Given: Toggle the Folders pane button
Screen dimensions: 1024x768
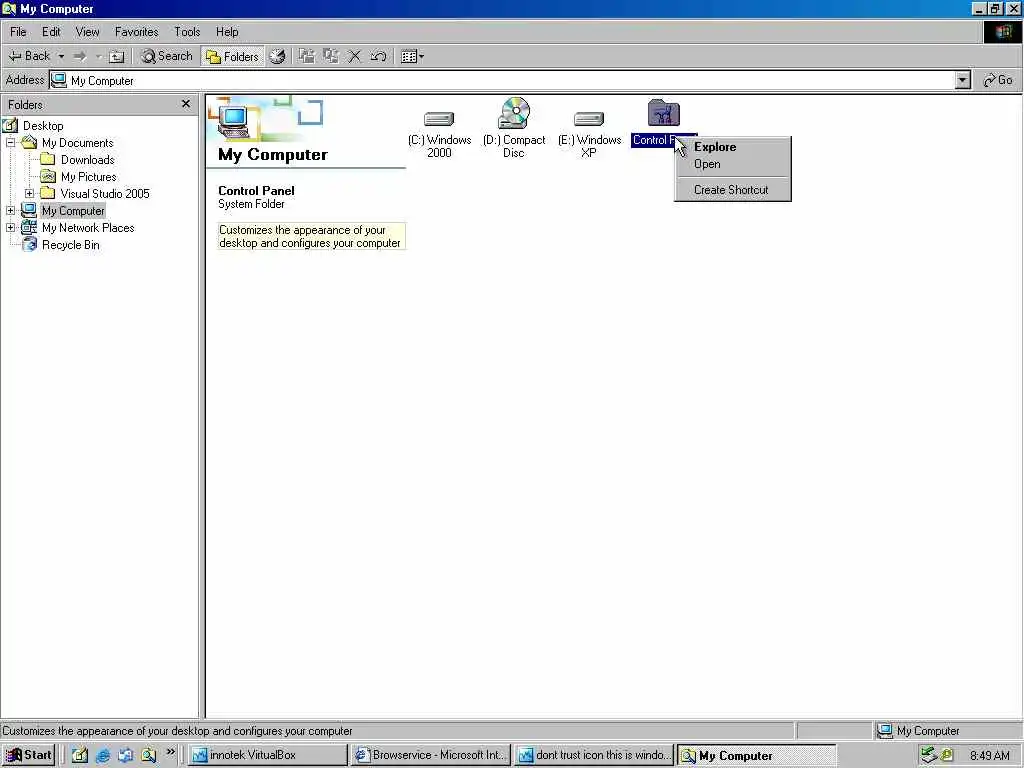Looking at the screenshot, I should [x=232, y=57].
